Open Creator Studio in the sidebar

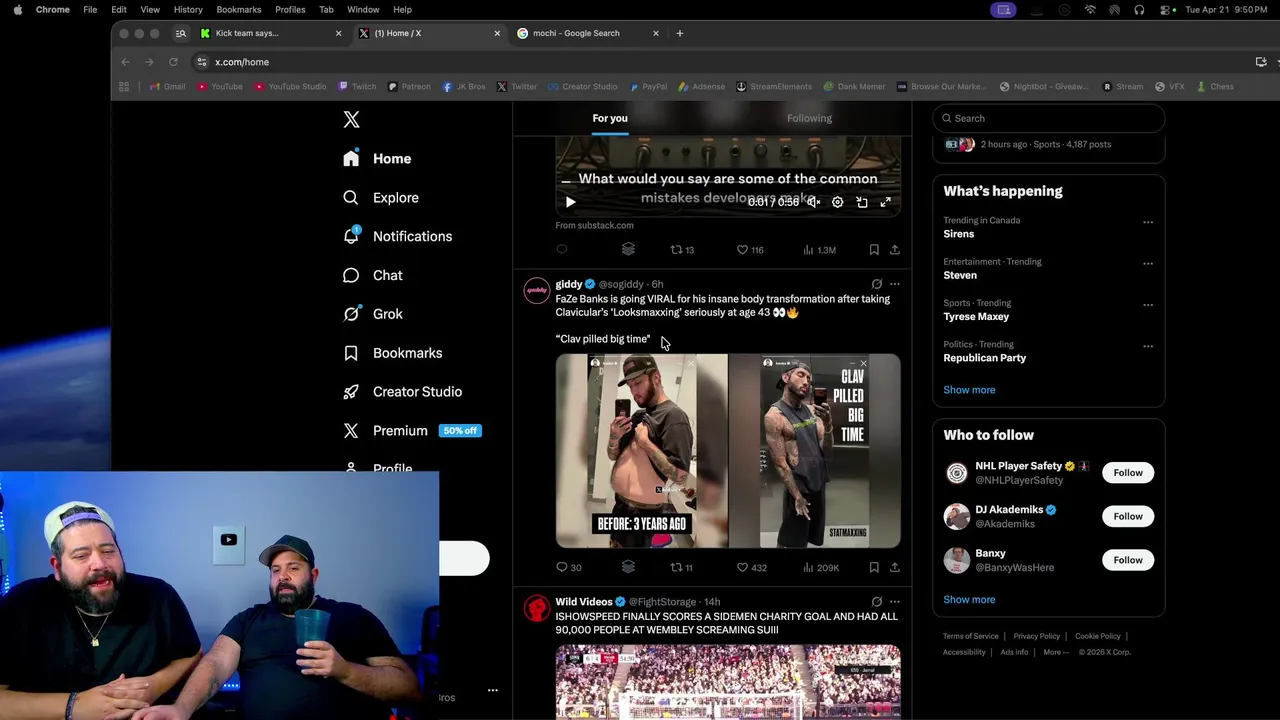click(x=402, y=392)
